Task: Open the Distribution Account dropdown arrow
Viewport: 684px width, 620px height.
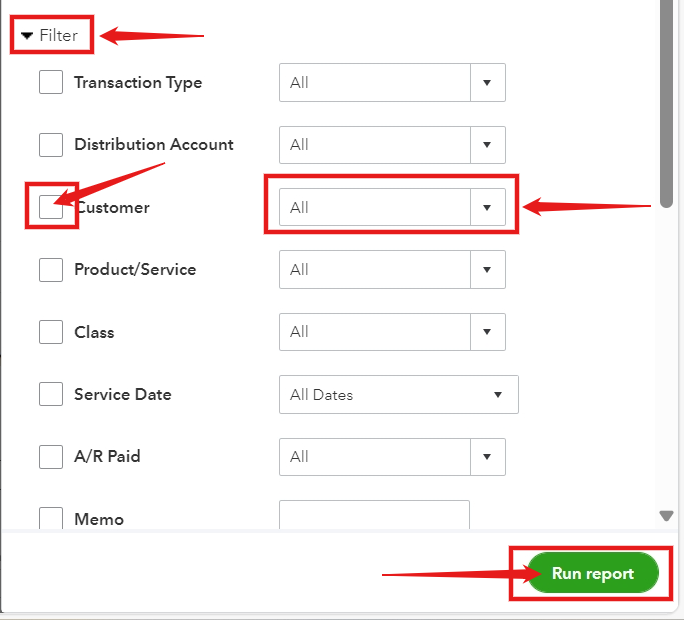Action: coord(488,145)
